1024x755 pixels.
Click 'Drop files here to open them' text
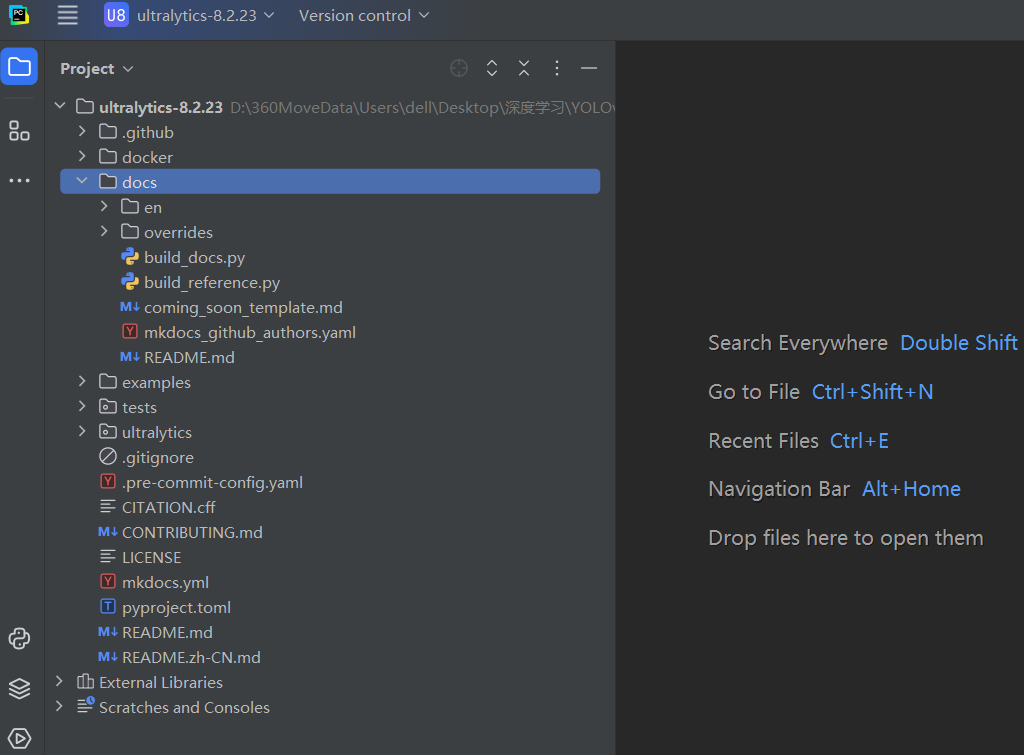(x=846, y=538)
